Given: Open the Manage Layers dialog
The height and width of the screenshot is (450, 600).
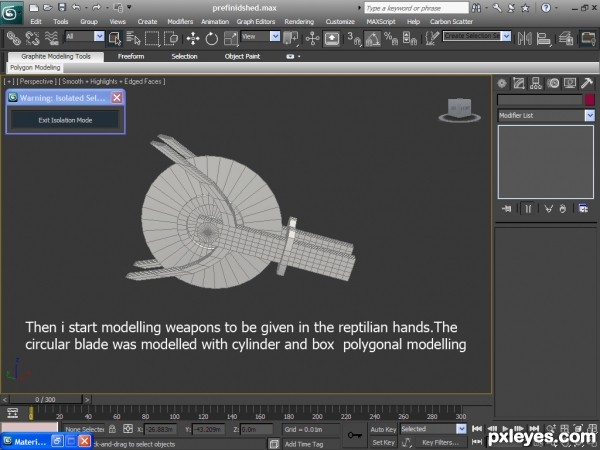Looking at the screenshot, I should [566, 38].
